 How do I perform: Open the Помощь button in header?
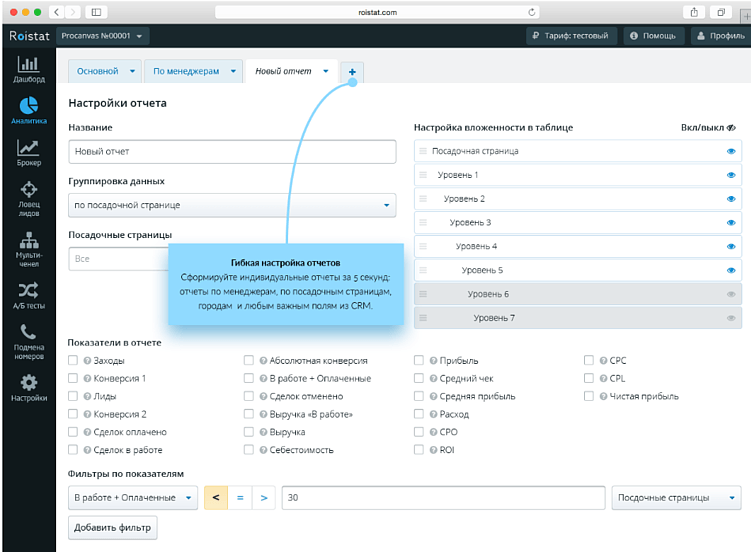tap(654, 36)
